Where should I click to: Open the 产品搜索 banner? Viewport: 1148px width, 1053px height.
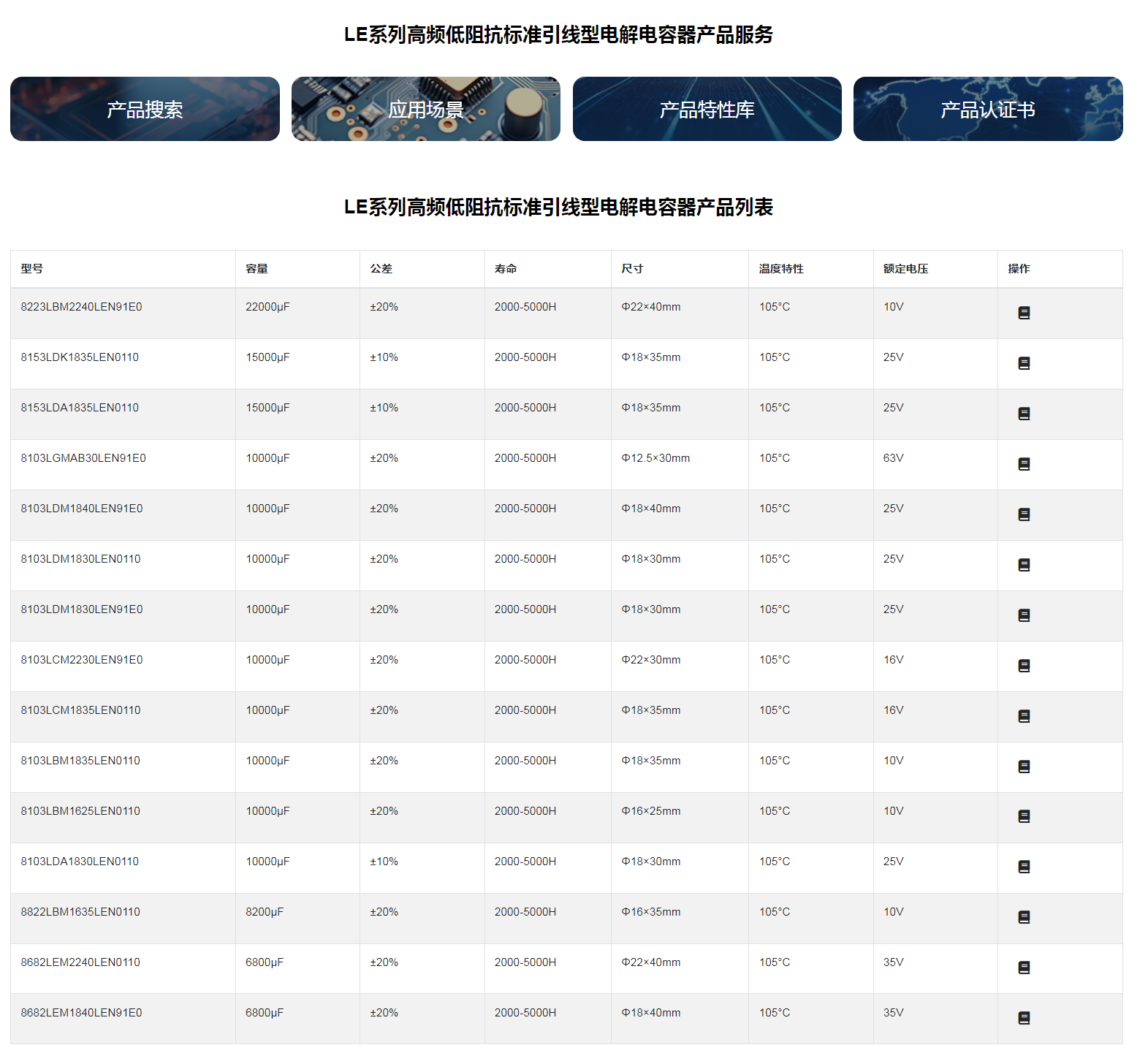(x=145, y=109)
